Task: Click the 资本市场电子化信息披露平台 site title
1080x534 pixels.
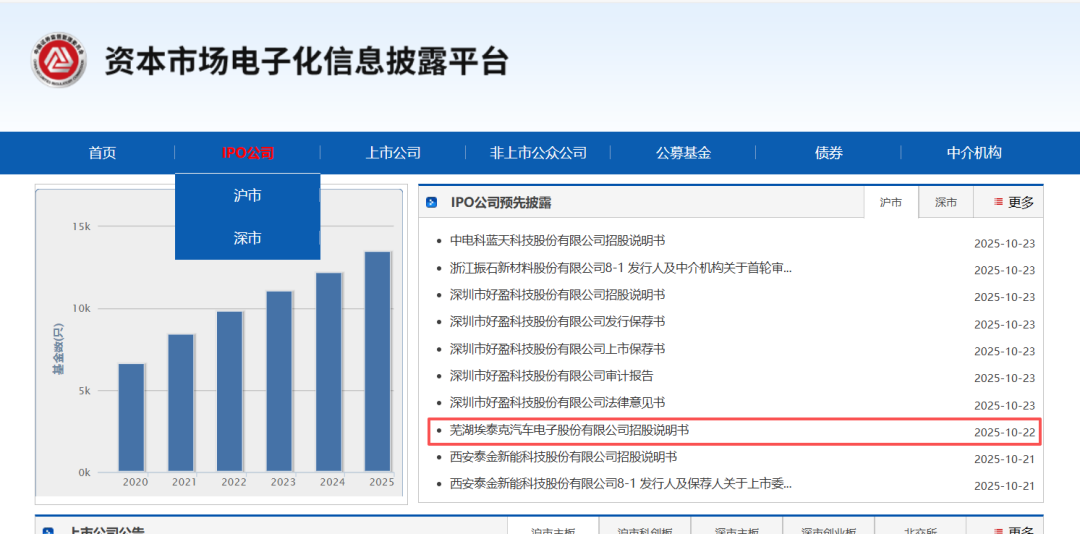Action: point(307,61)
